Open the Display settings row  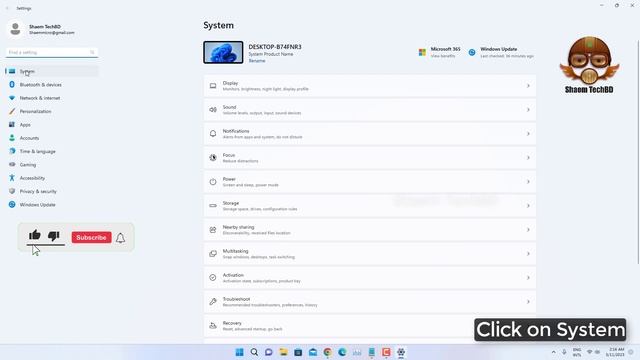pyautogui.click(x=370, y=86)
